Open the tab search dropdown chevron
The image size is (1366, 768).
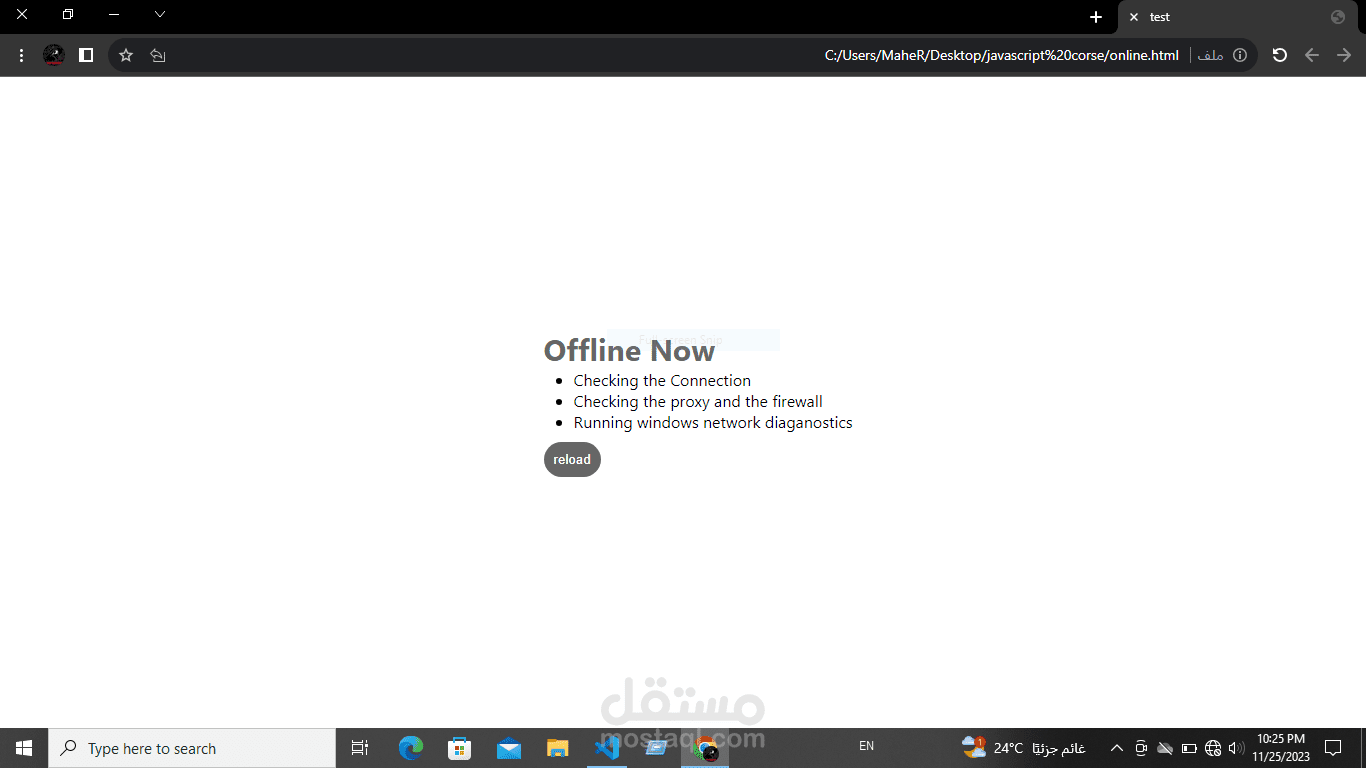tap(159, 15)
